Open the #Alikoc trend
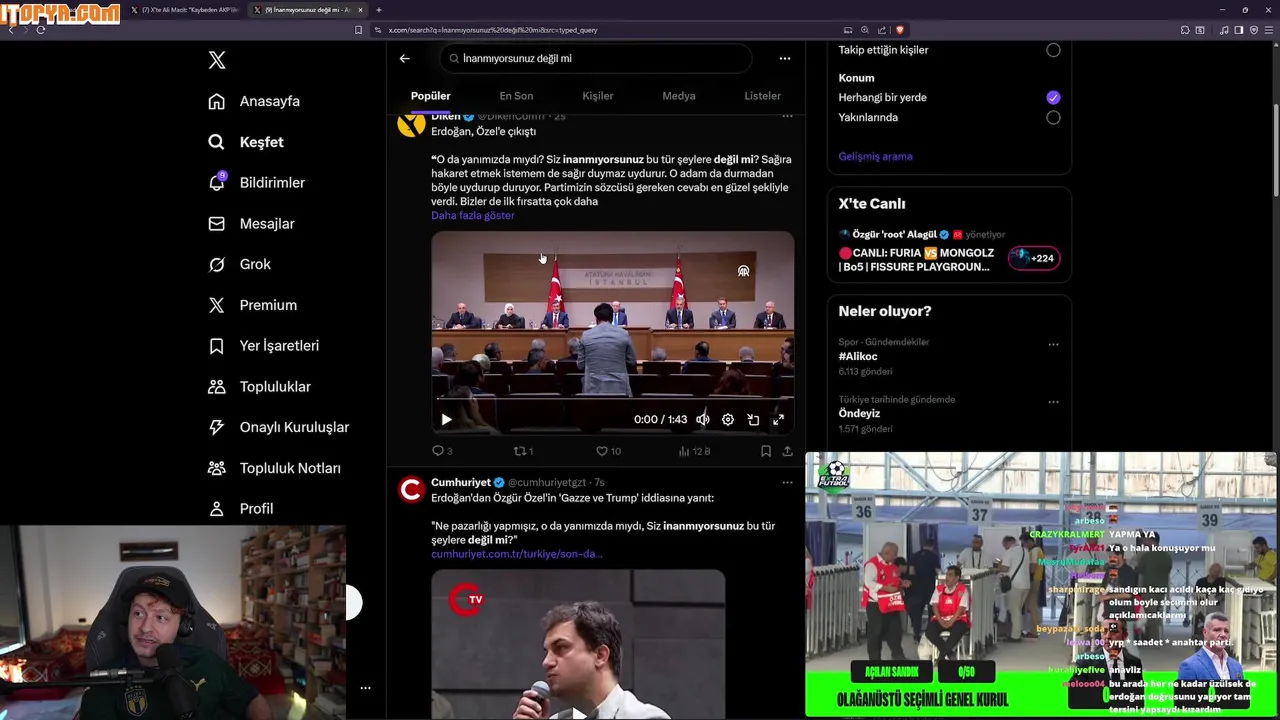Screen dimensions: 1280x720 pyautogui.click(x=858, y=356)
